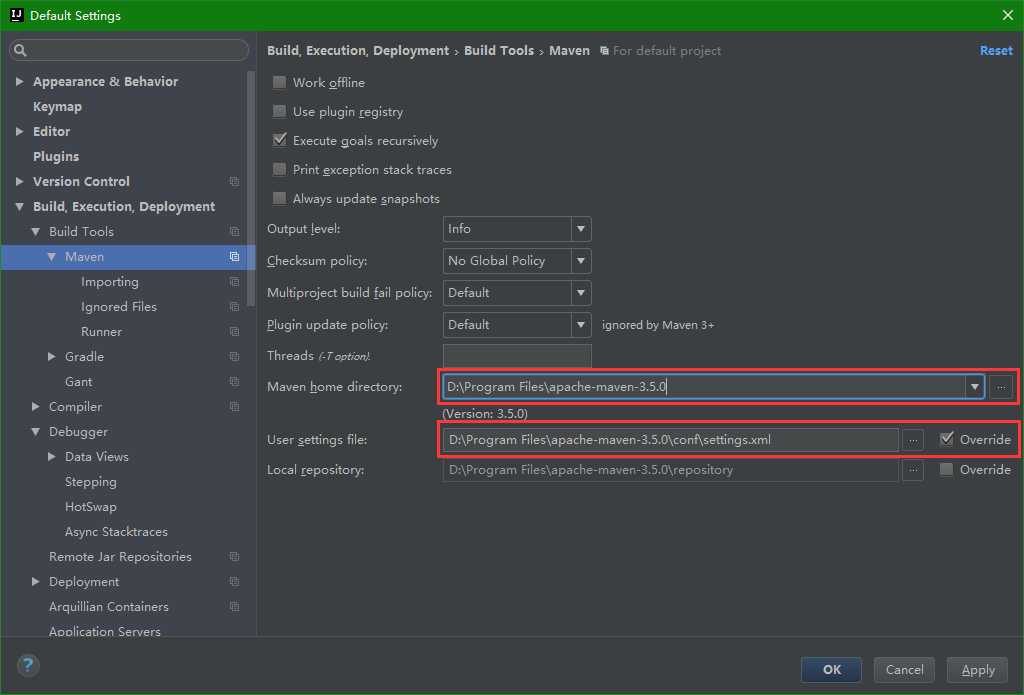Open the Runner settings page
Viewport: 1024px width, 695px height.
click(101, 332)
